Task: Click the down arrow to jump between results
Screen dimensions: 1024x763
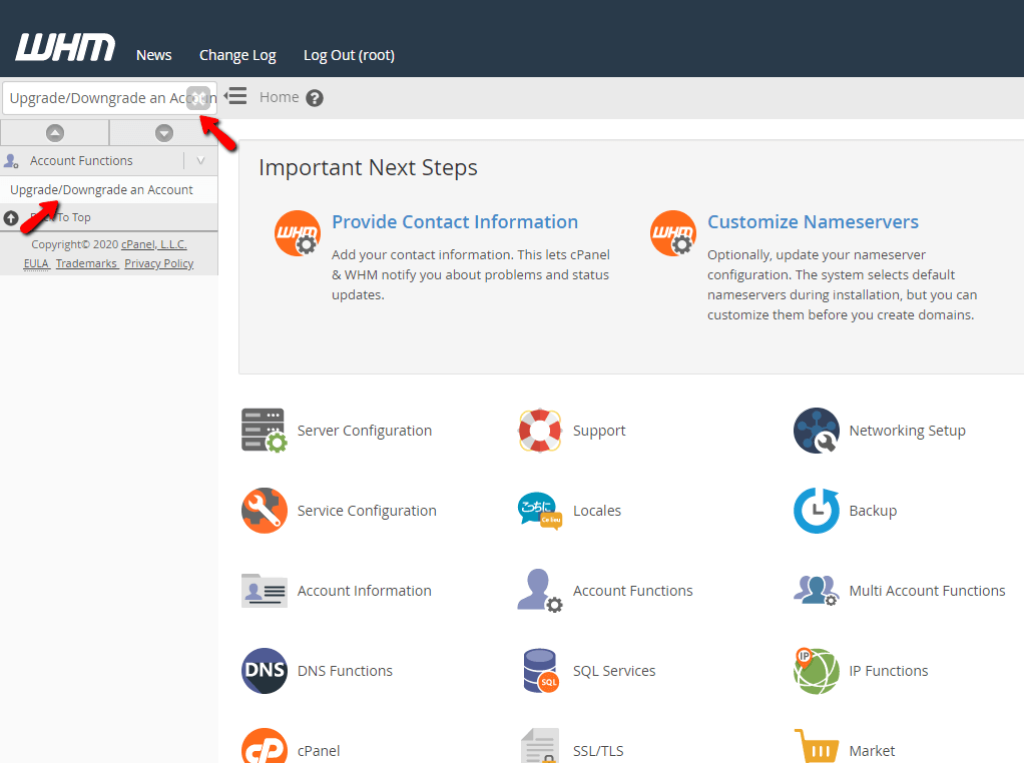Action: tap(164, 132)
